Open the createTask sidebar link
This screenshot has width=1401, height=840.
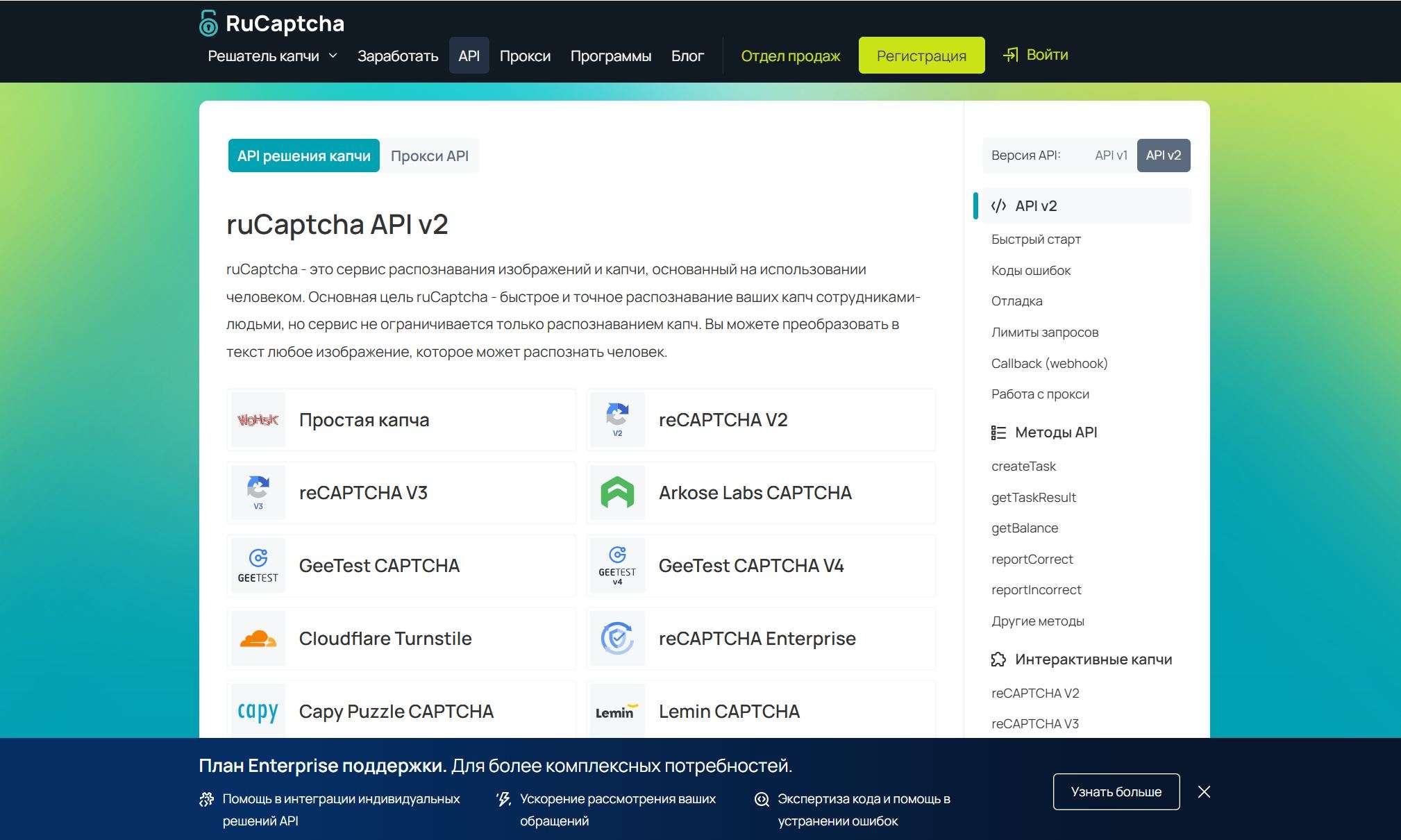1023,467
